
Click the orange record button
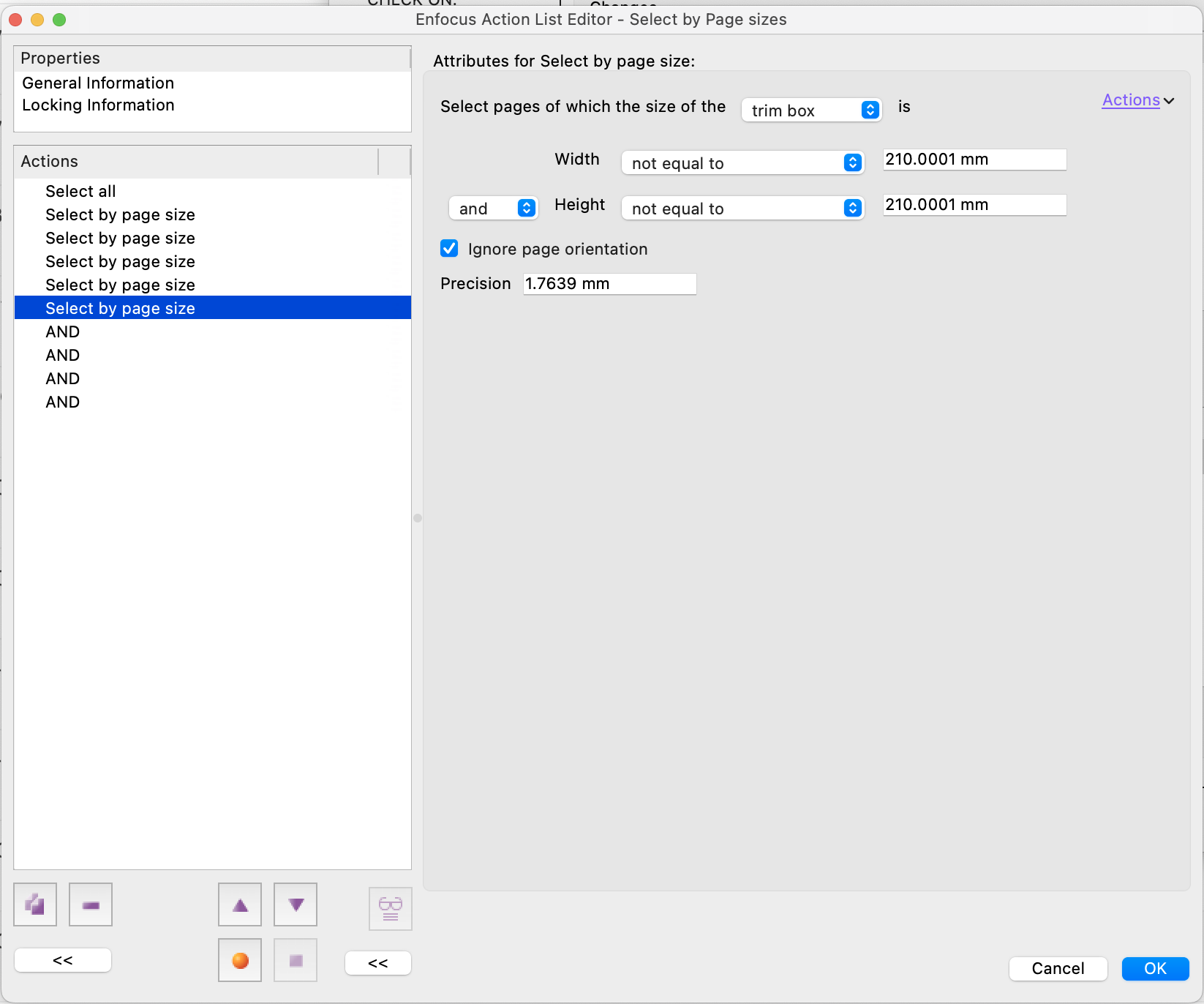click(x=240, y=960)
